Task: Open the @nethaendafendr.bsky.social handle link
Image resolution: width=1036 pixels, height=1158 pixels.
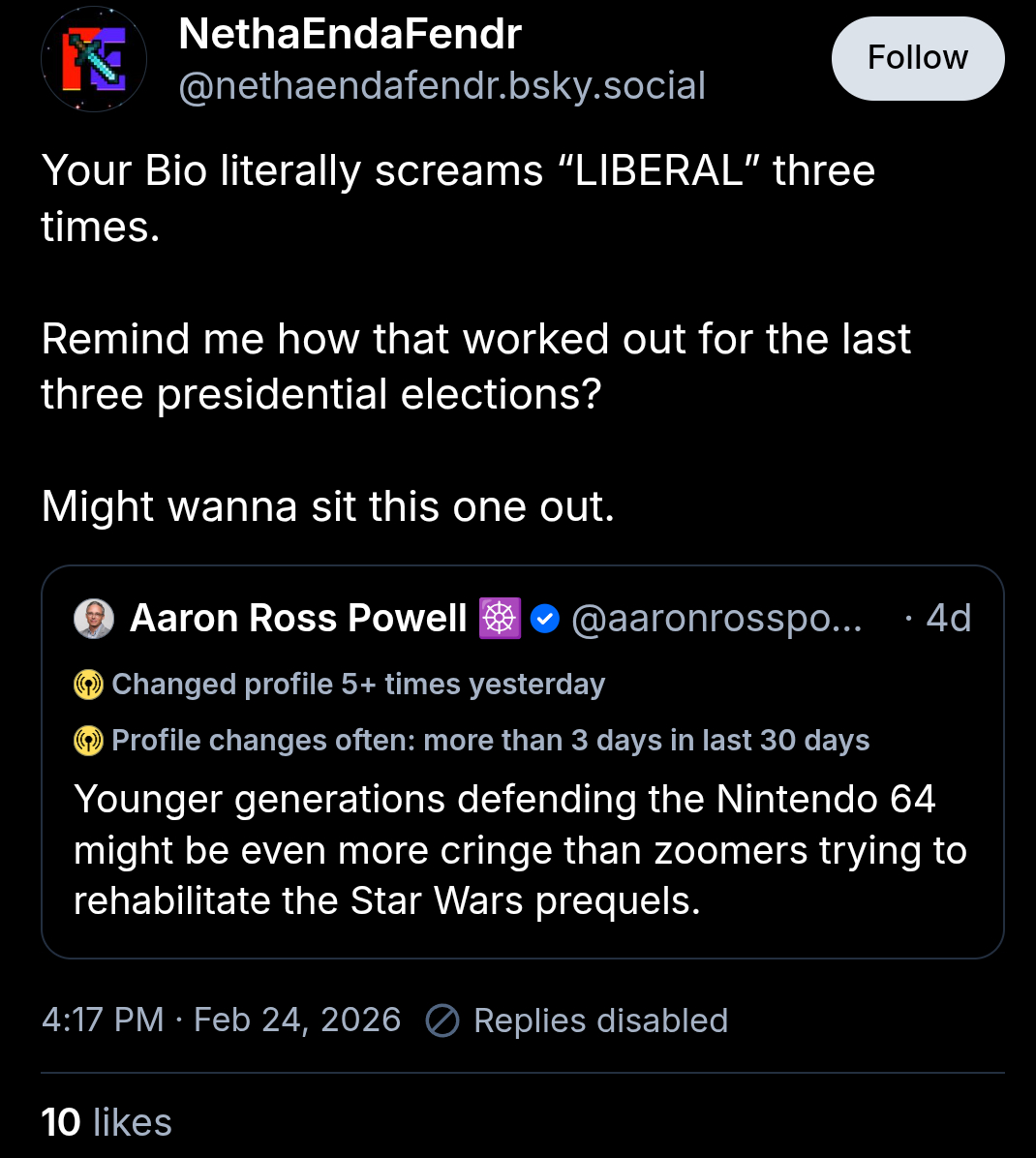Action: (442, 86)
